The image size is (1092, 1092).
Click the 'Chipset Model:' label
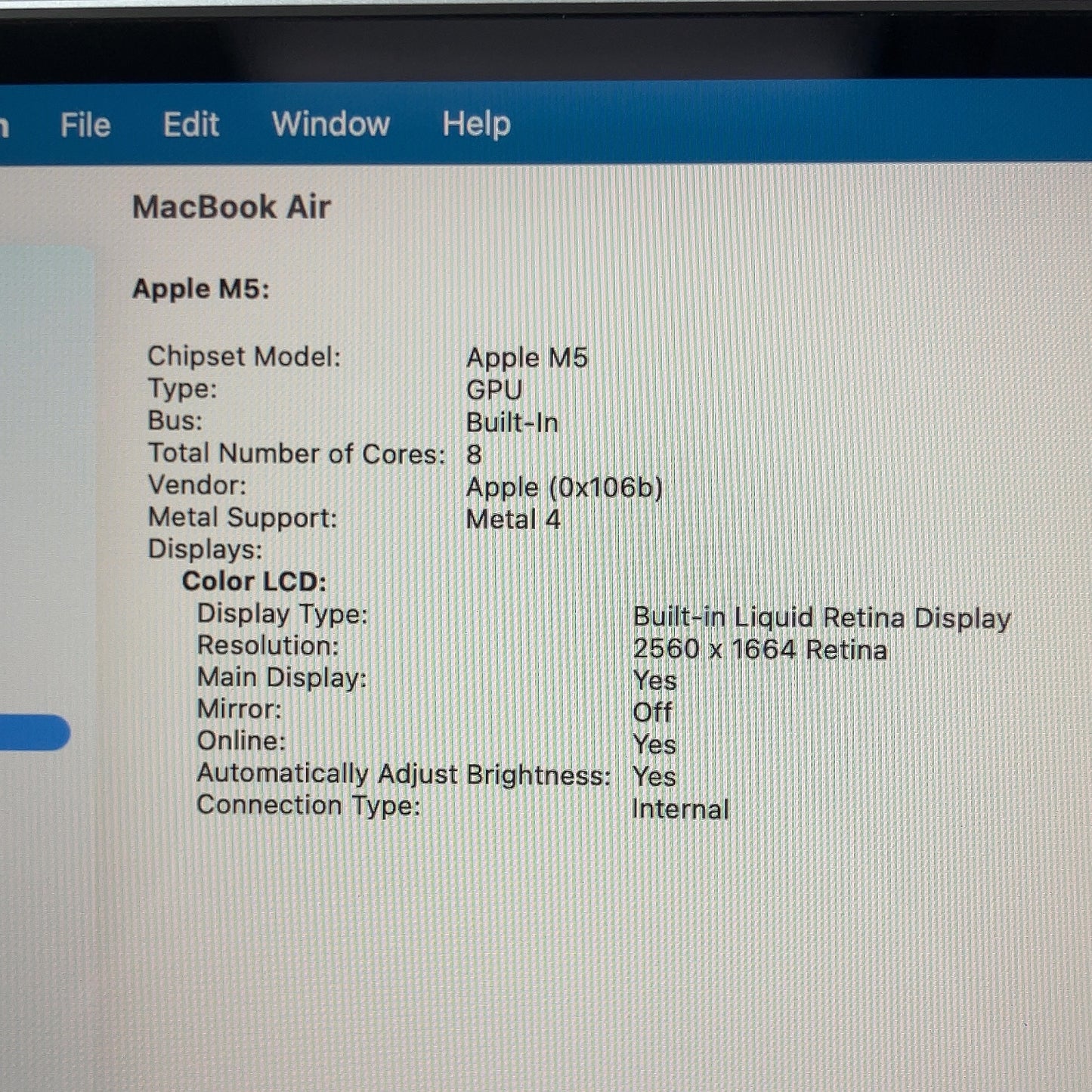click(244, 357)
